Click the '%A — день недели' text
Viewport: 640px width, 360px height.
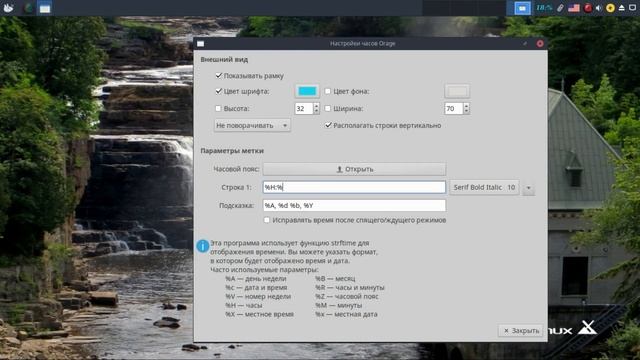[256, 278]
